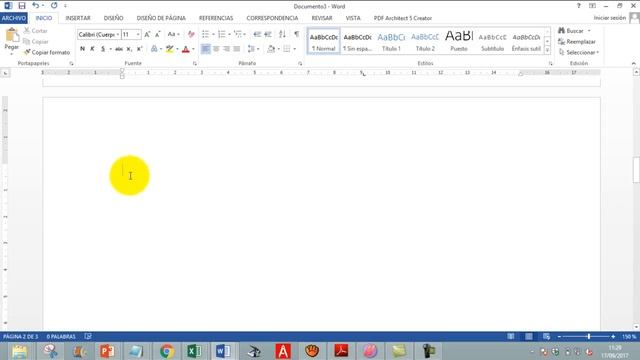Image resolution: width=640 pixels, height=360 pixels.
Task: Expand the font color dropdown arrow
Action: (x=193, y=49)
